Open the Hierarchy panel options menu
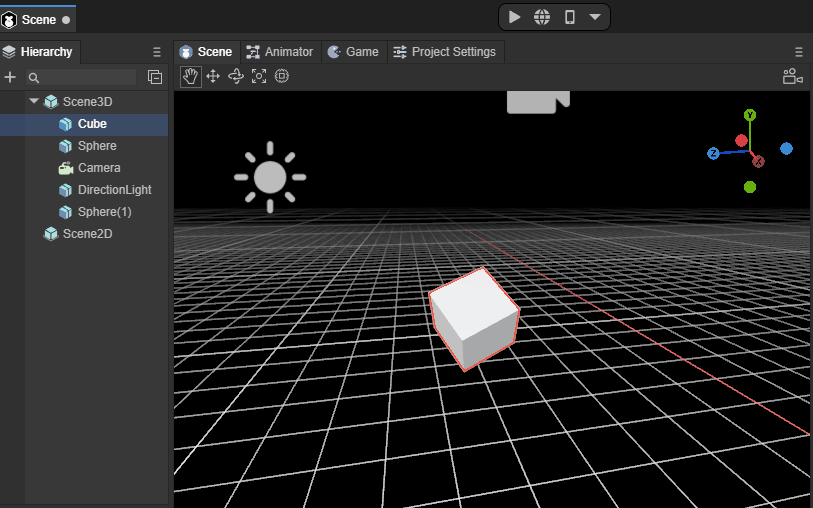The image size is (813, 508). tap(156, 52)
